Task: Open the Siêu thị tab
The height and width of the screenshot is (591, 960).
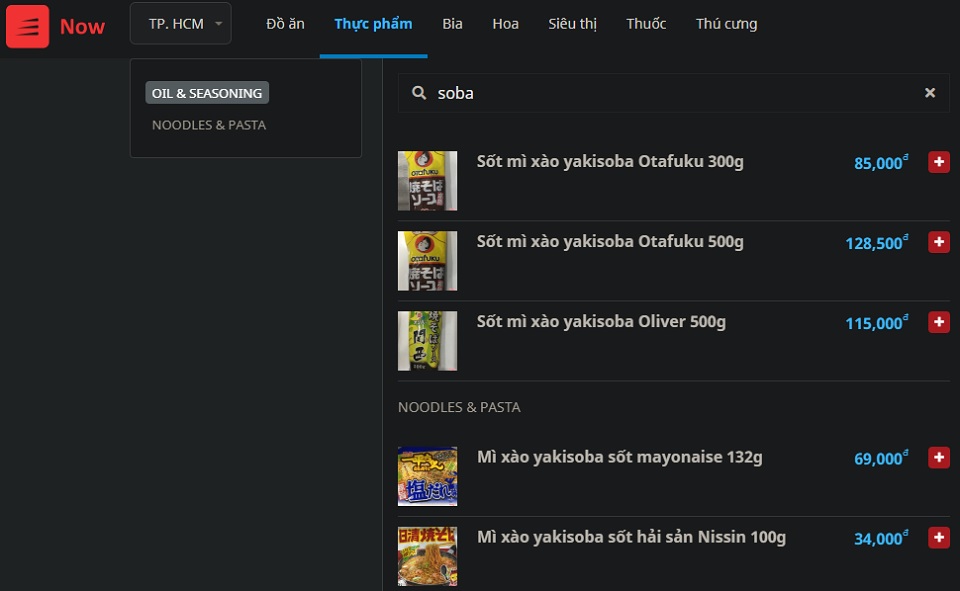Action: coord(572,24)
